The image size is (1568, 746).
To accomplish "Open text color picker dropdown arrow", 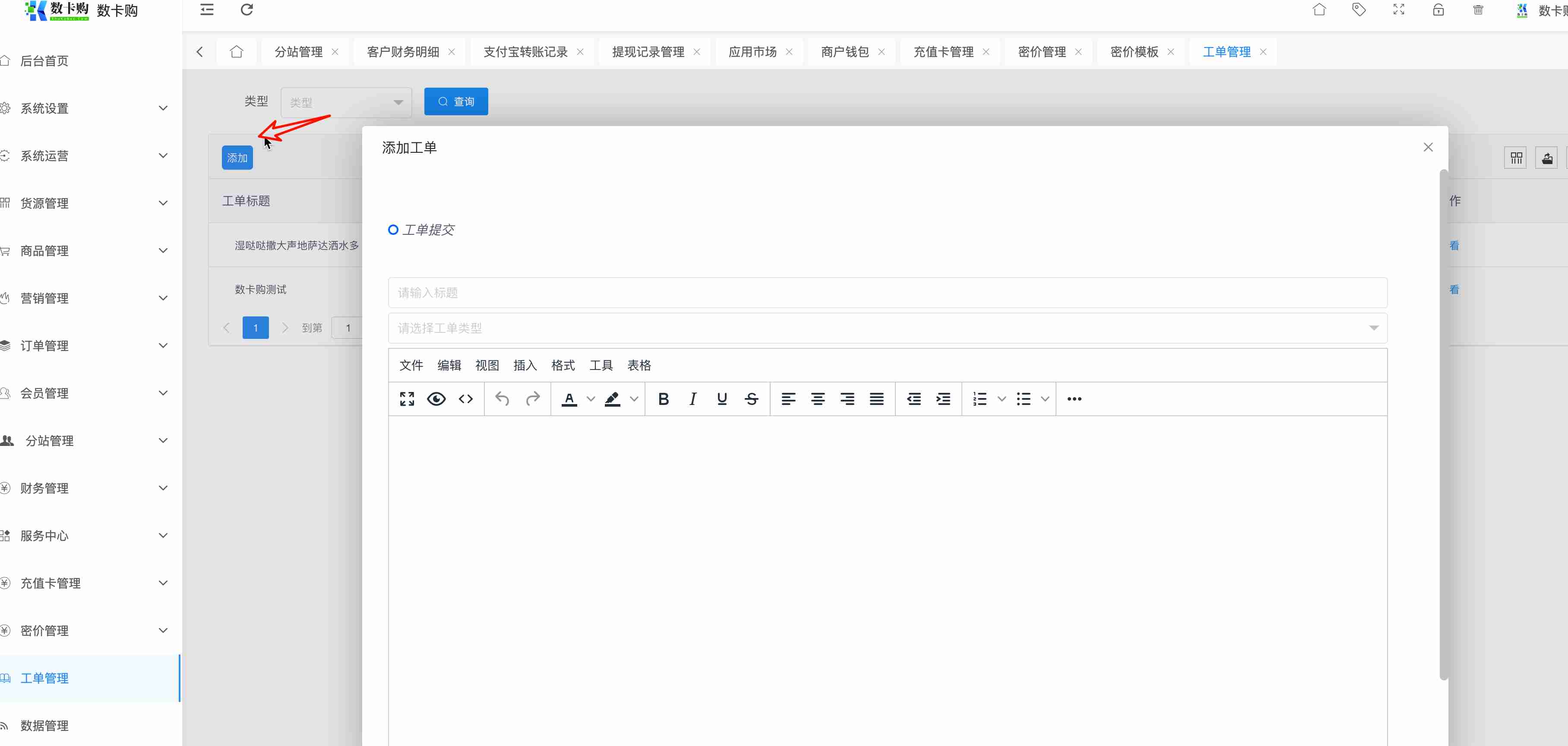I will click(x=591, y=399).
